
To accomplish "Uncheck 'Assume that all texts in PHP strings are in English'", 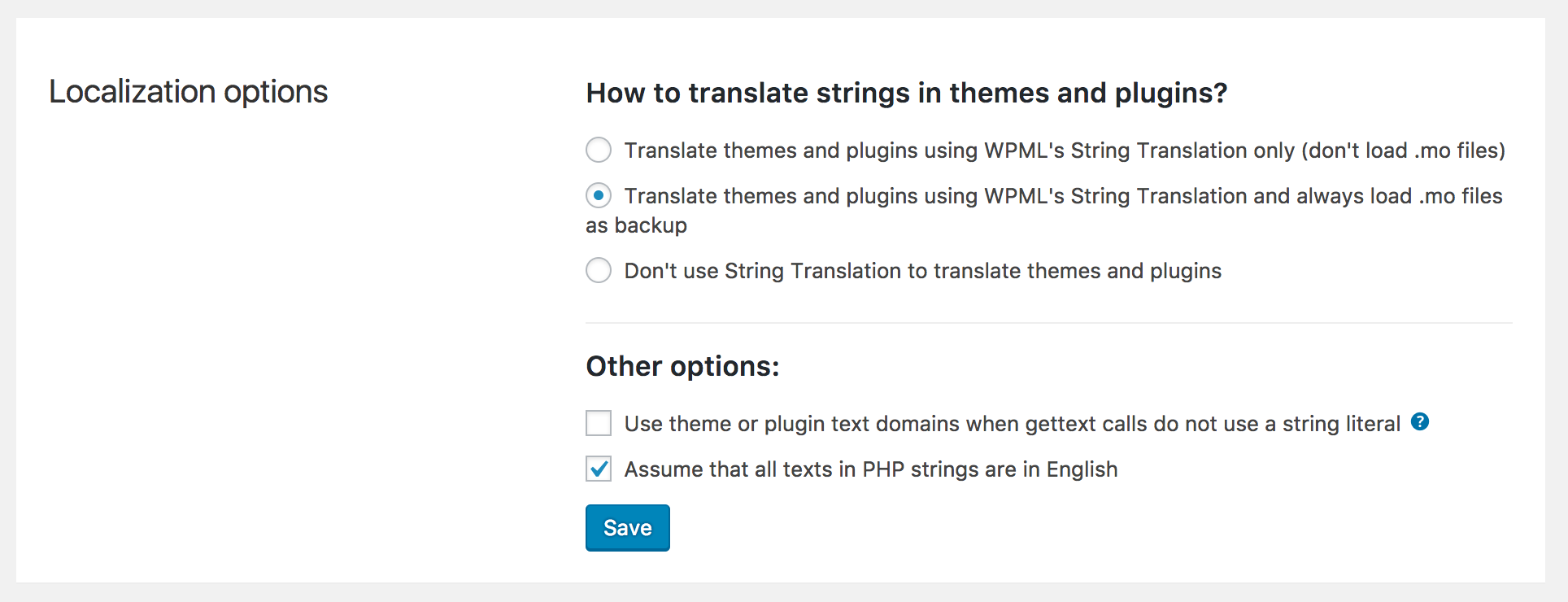I will 599,469.
